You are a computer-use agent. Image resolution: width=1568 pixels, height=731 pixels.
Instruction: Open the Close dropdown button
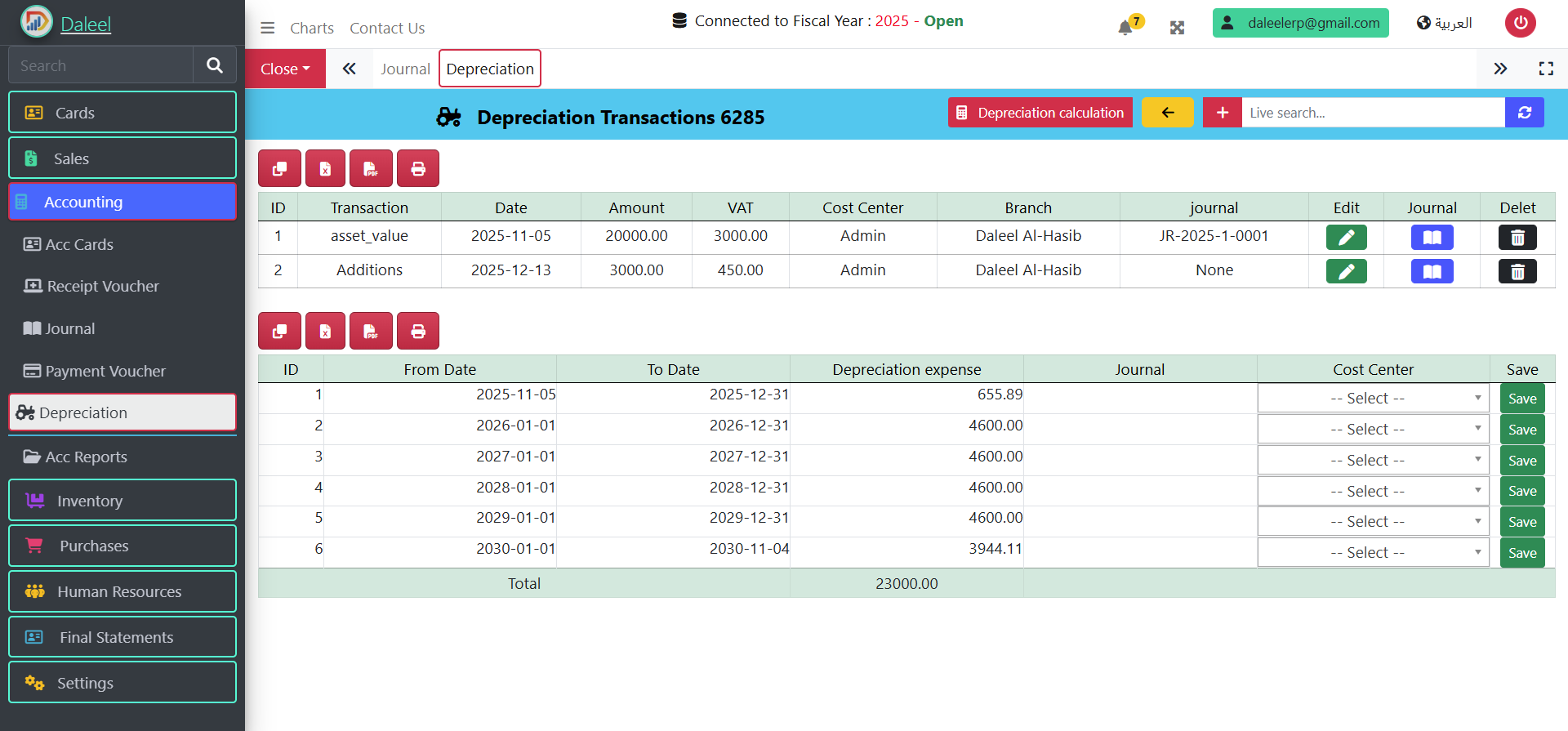[x=285, y=69]
